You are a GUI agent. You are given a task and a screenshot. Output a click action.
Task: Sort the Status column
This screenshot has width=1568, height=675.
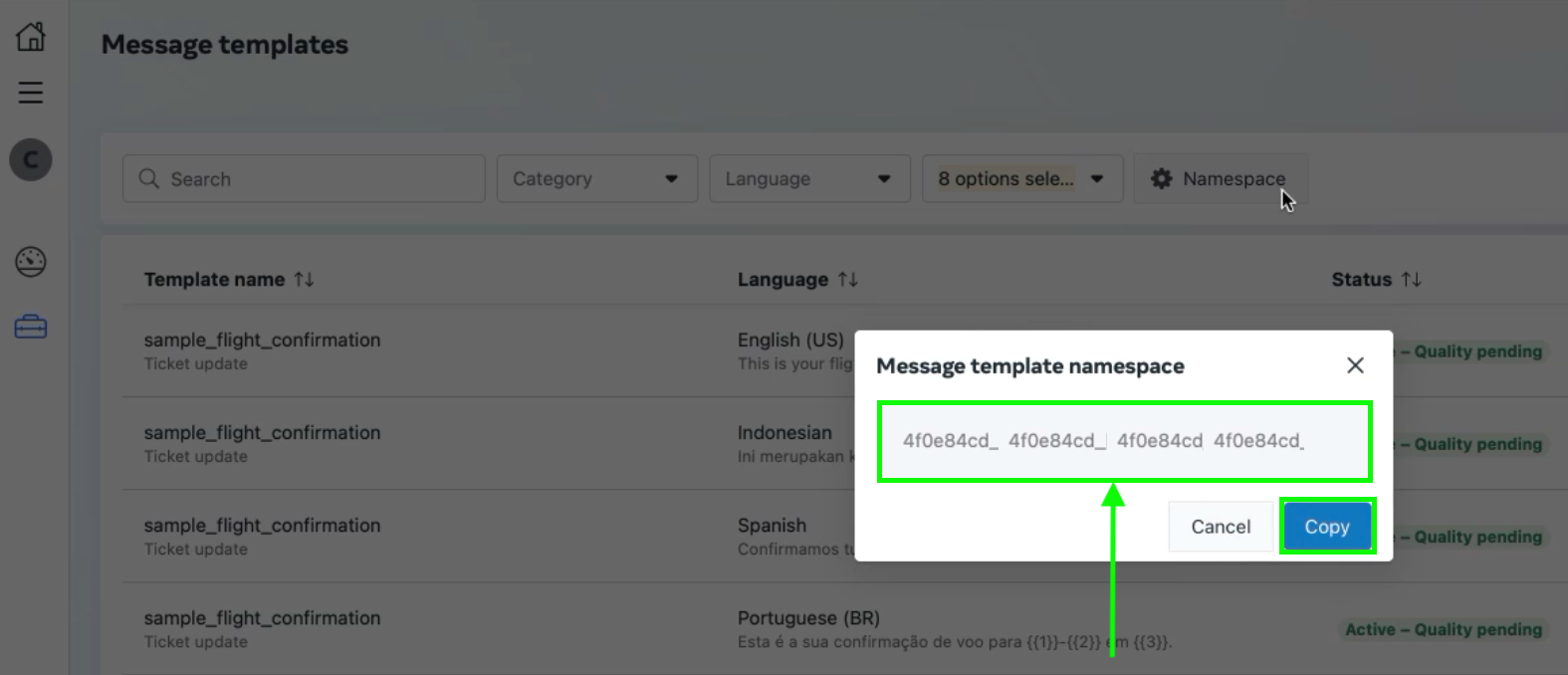coord(1412,280)
